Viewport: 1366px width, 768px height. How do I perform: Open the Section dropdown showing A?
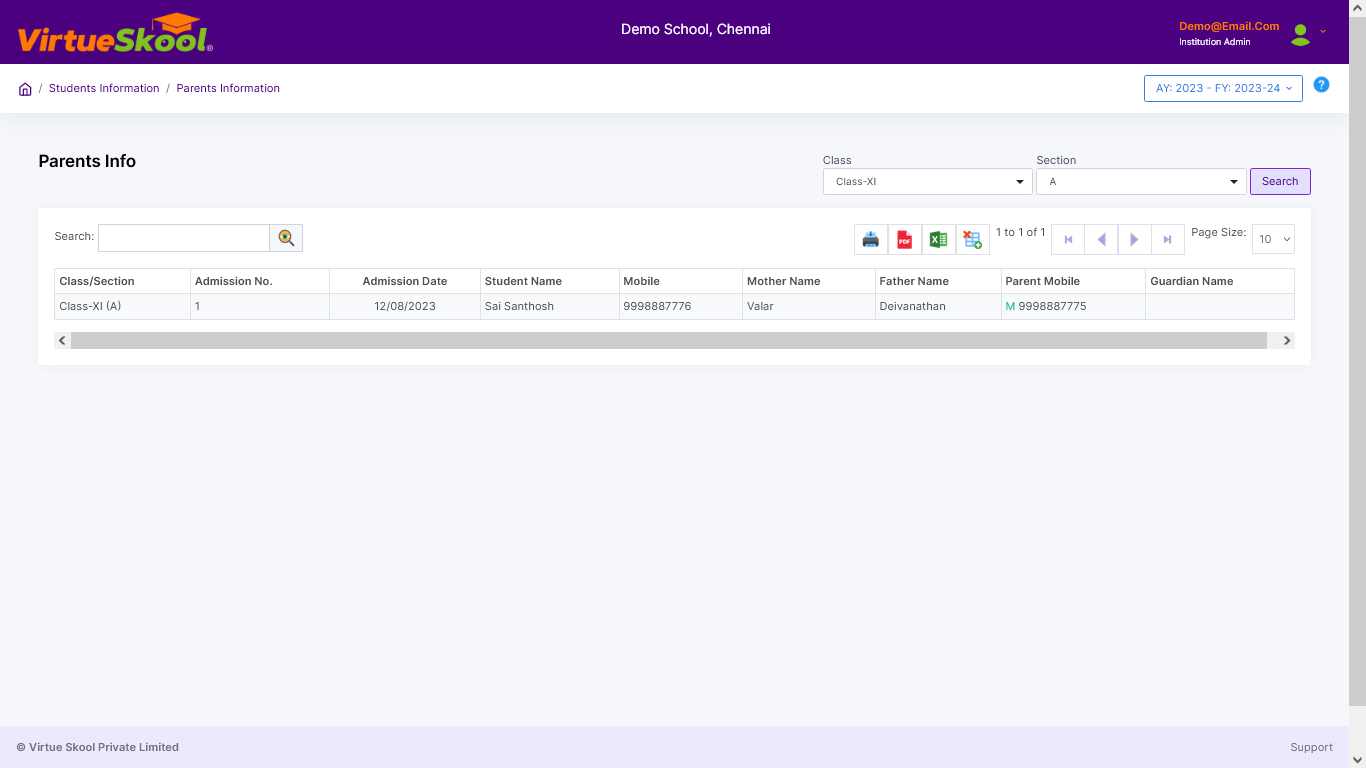[x=1141, y=182]
